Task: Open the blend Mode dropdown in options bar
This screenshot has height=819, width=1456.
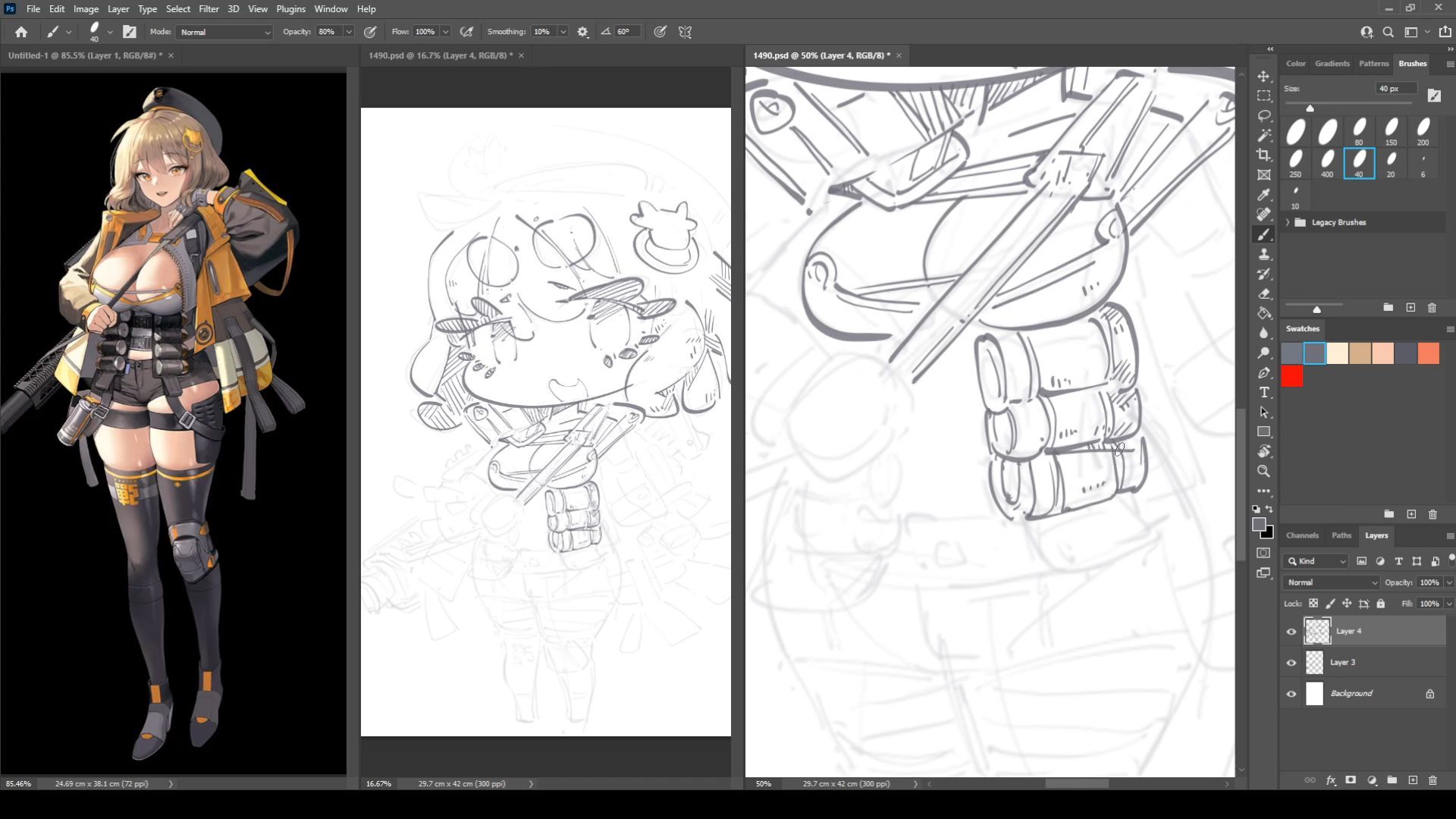Action: pos(224,32)
